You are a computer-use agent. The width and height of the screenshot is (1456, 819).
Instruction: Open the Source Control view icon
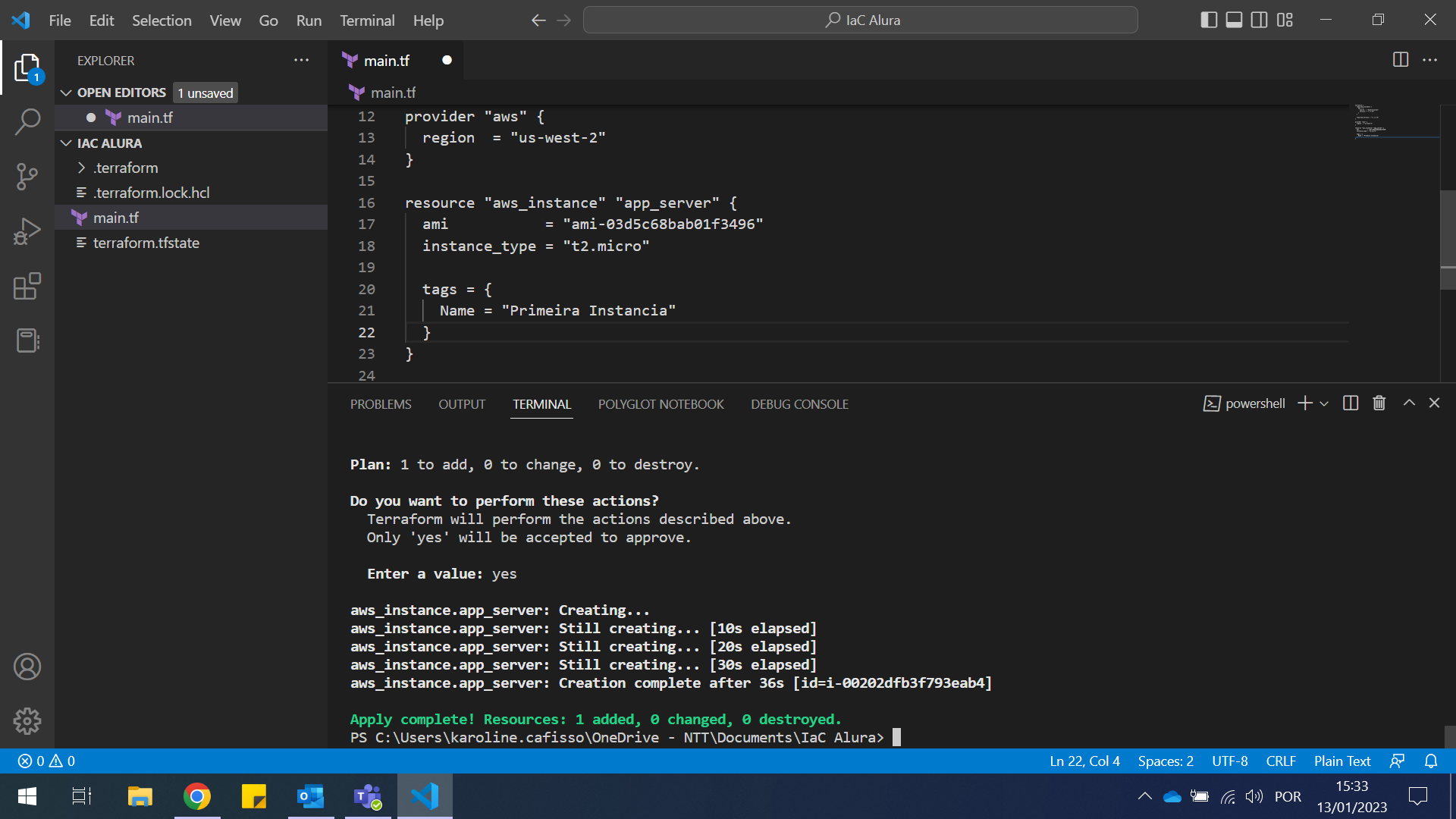tap(27, 177)
